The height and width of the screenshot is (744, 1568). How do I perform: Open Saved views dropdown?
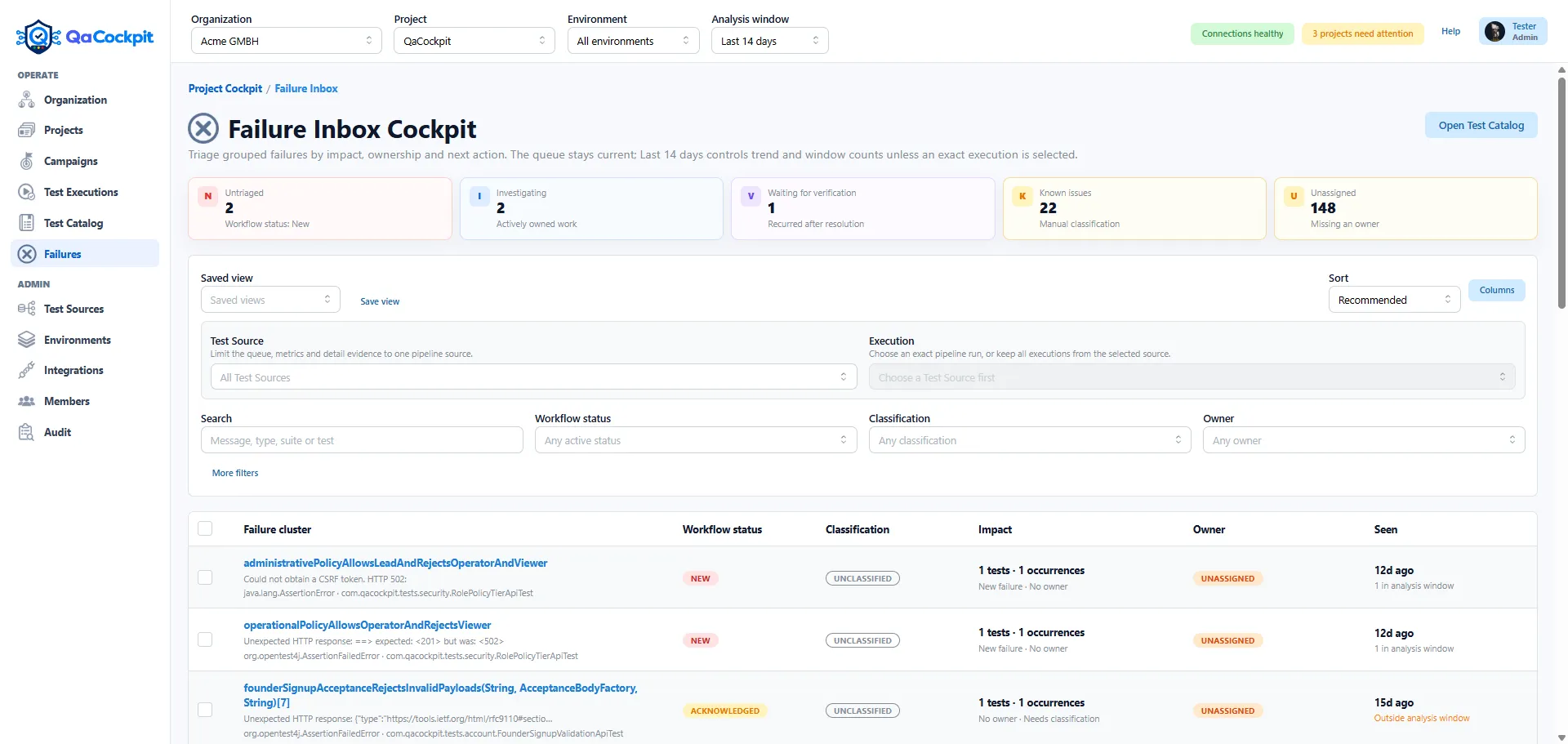270,300
